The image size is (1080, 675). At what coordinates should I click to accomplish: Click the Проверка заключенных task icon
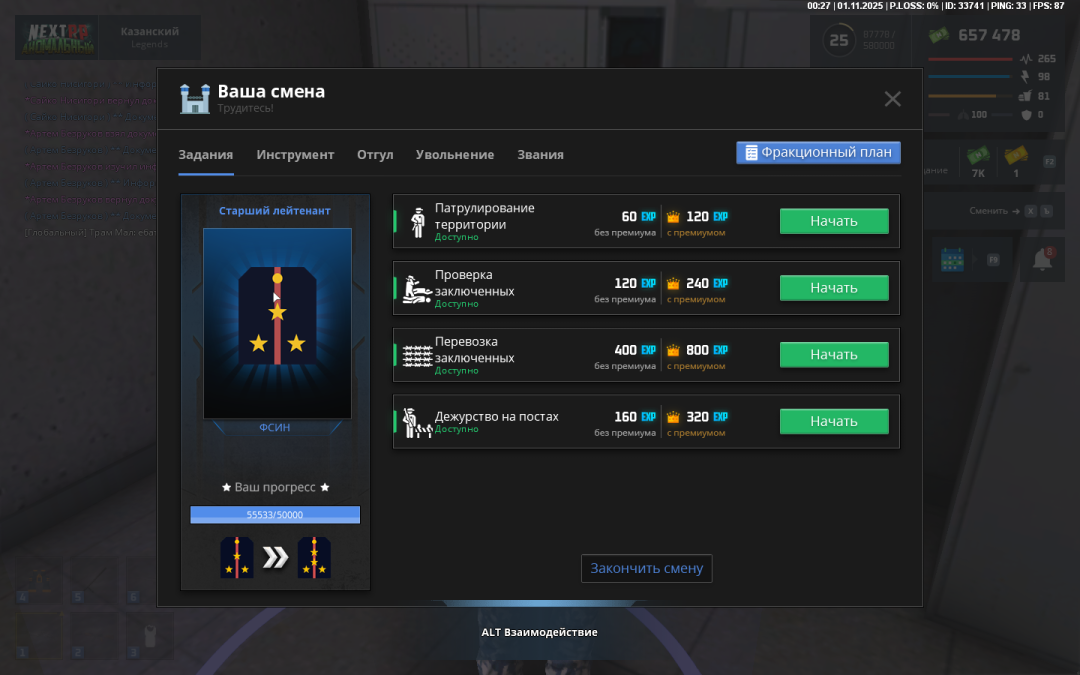pyautogui.click(x=417, y=289)
